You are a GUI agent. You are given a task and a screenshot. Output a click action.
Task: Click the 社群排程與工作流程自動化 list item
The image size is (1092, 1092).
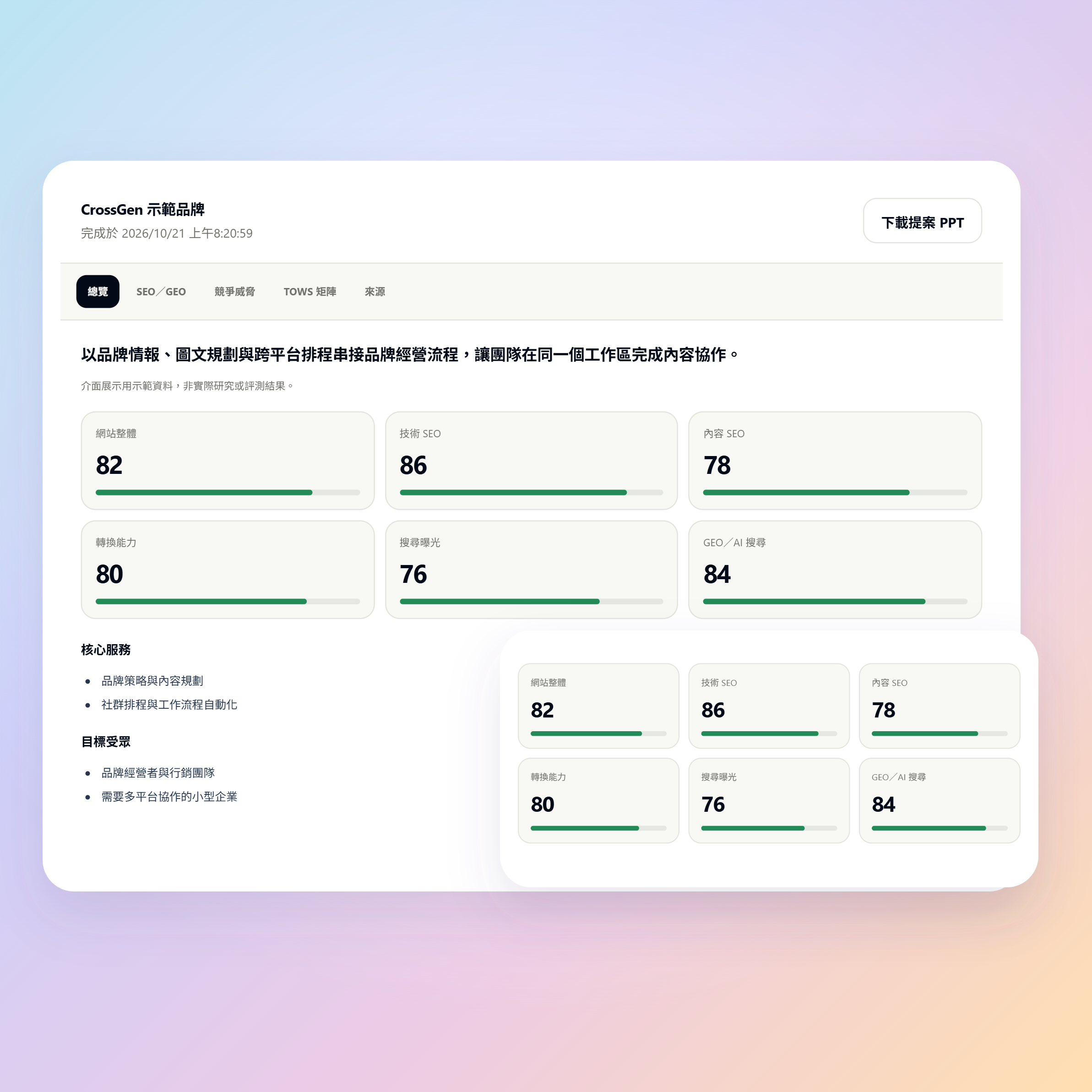pyautogui.click(x=169, y=704)
